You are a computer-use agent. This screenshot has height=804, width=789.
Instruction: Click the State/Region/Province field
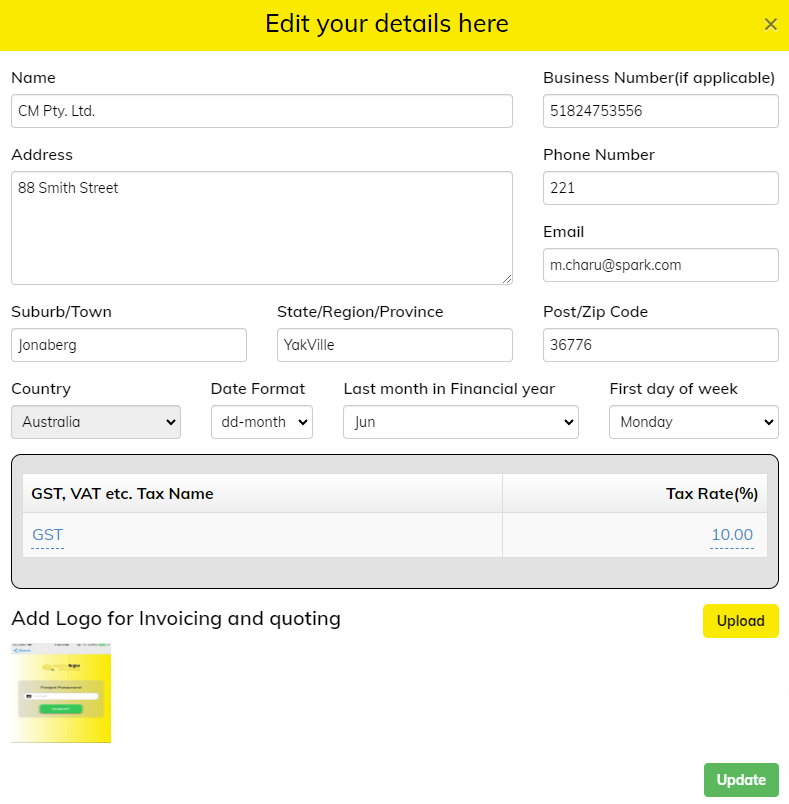coord(394,345)
